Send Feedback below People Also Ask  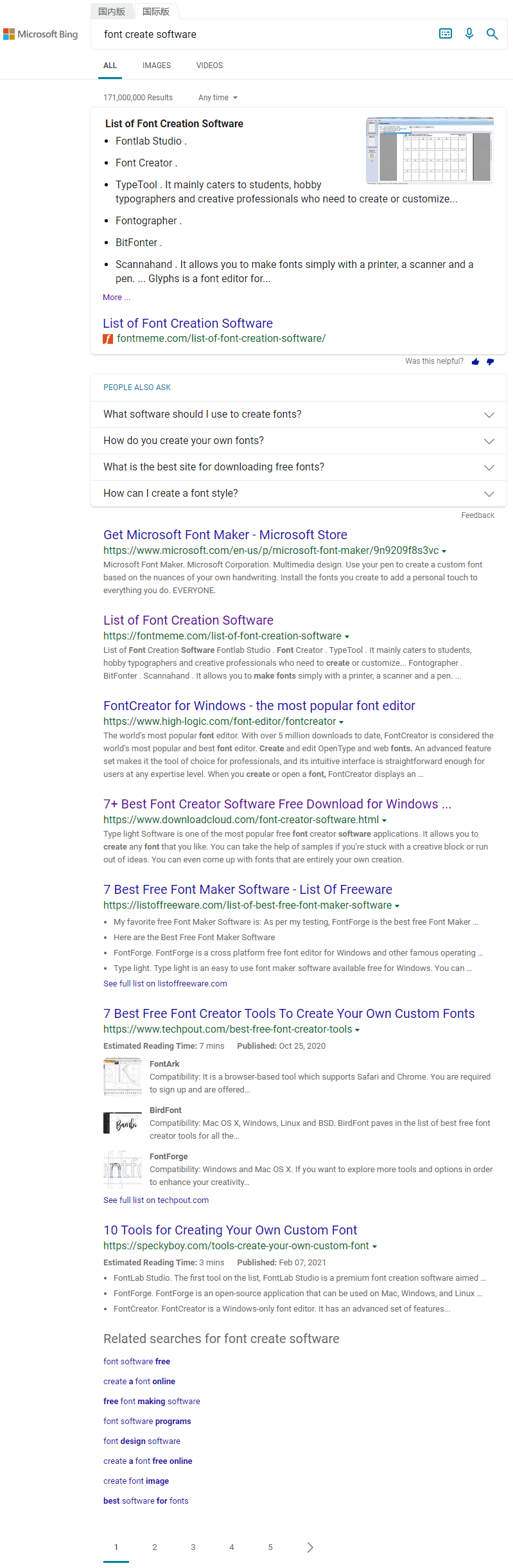pyautogui.click(x=478, y=515)
